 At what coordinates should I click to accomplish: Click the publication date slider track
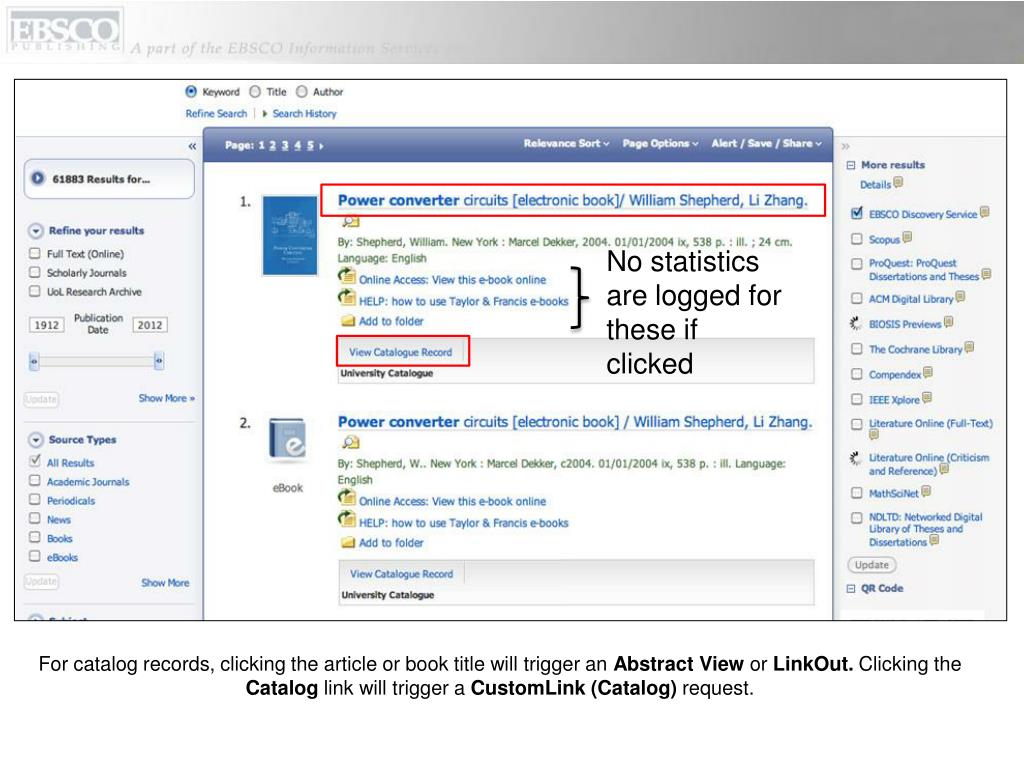[96, 361]
